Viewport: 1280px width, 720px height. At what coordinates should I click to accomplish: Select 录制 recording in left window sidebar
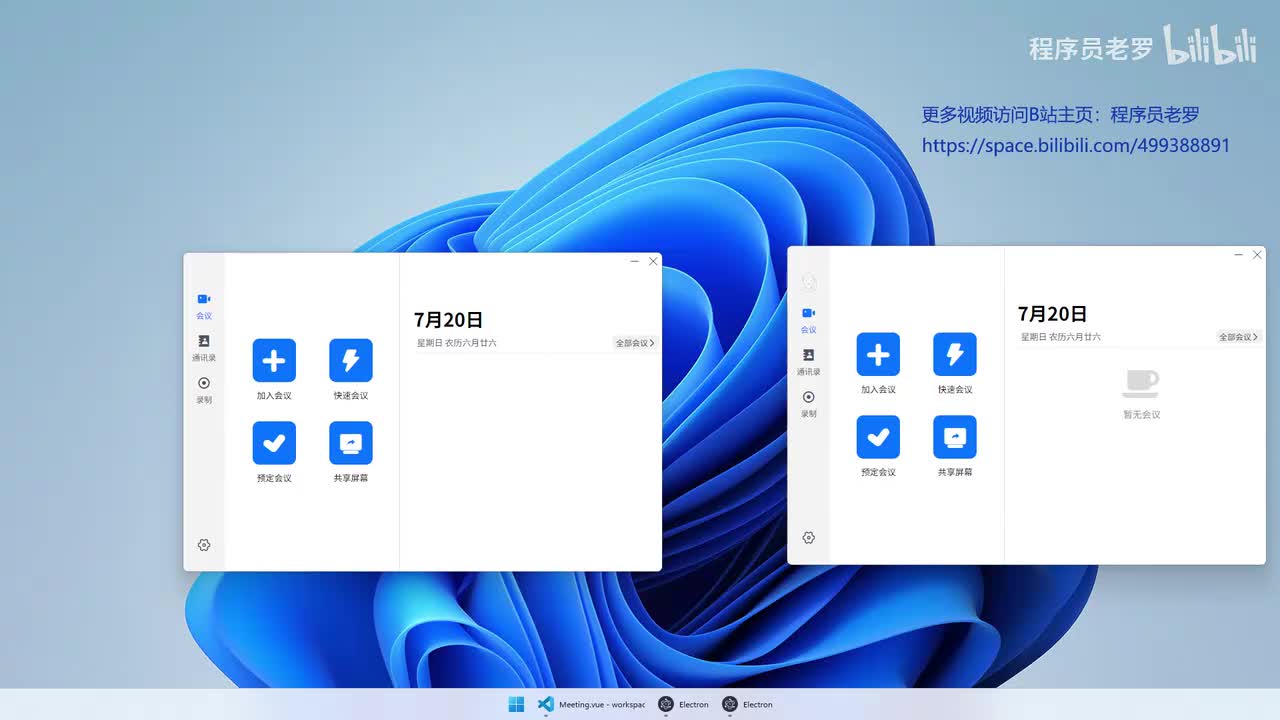[204, 390]
